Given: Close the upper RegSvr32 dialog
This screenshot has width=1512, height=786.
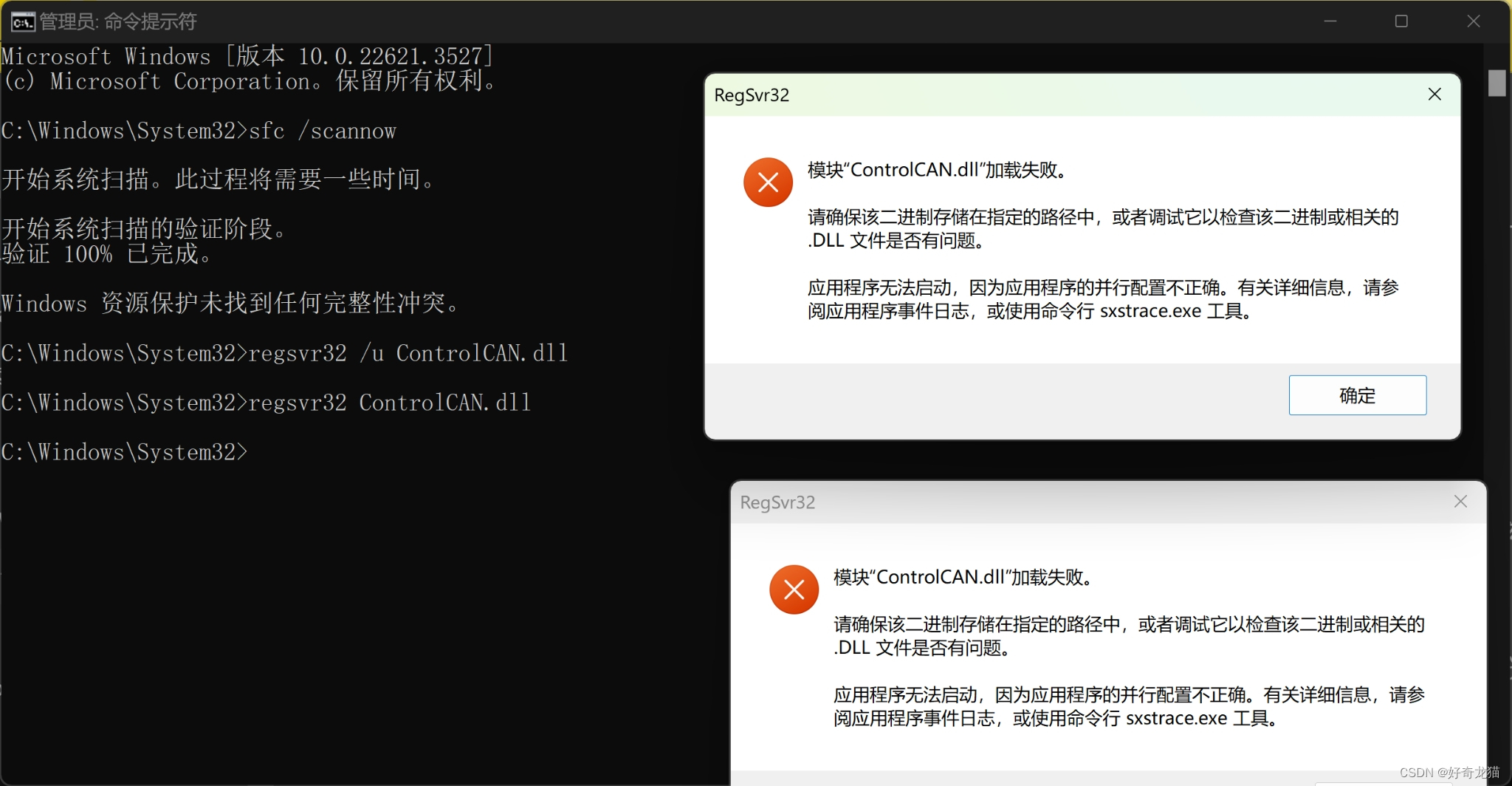Looking at the screenshot, I should 1434,95.
